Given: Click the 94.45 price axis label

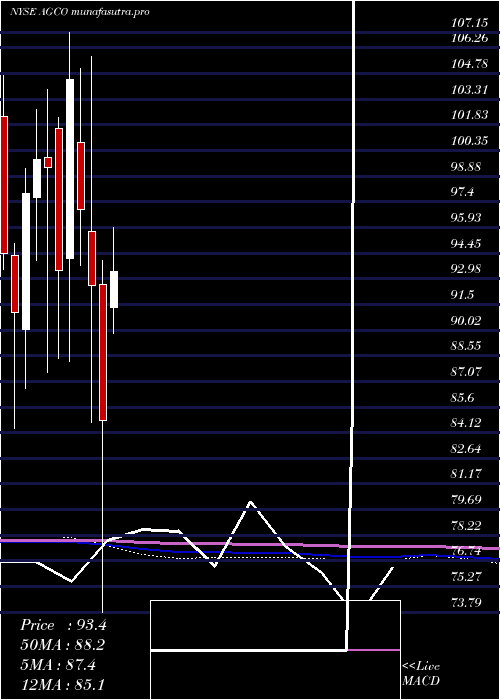Looking at the screenshot, I should (x=466, y=244).
